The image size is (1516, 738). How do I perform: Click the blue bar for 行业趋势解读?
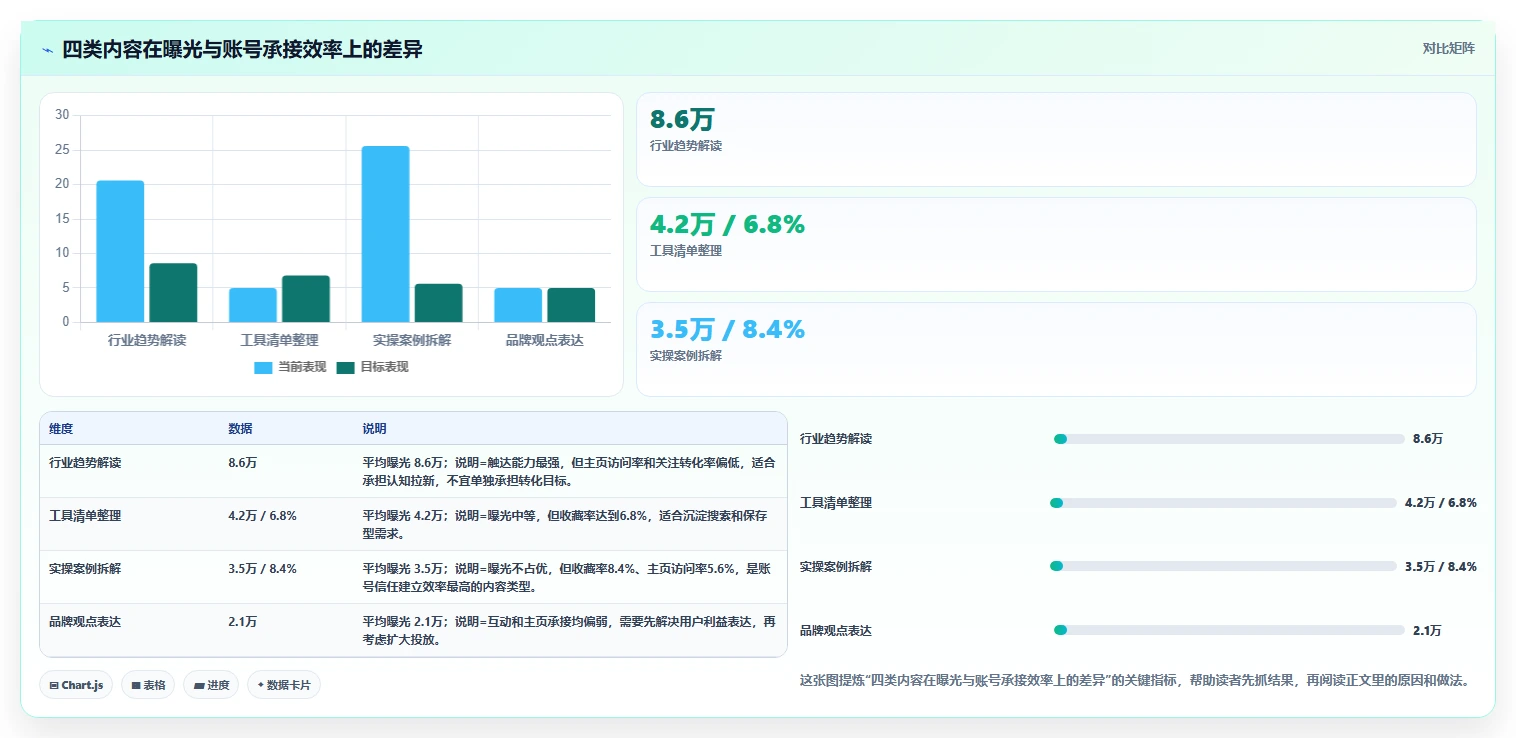(x=120, y=251)
